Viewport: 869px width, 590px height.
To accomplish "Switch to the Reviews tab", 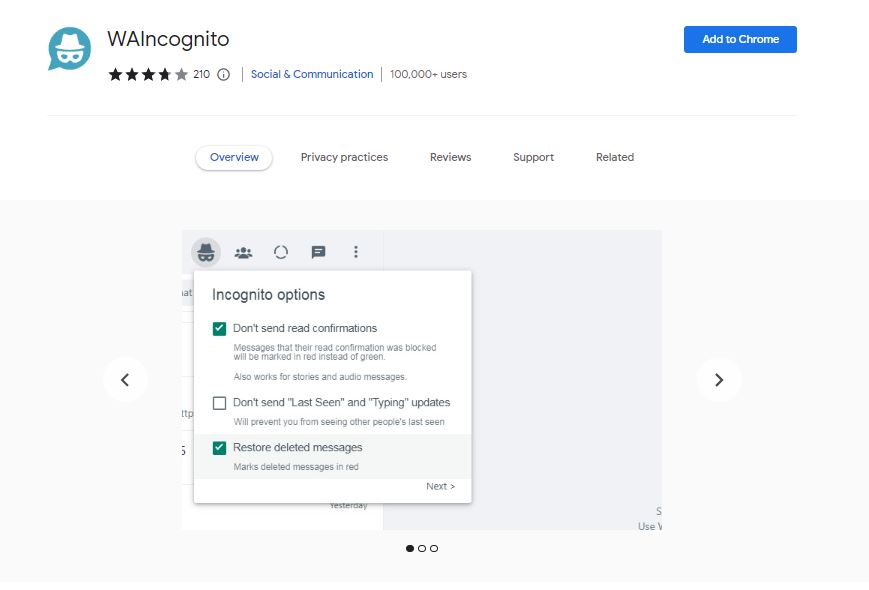I will (451, 157).
